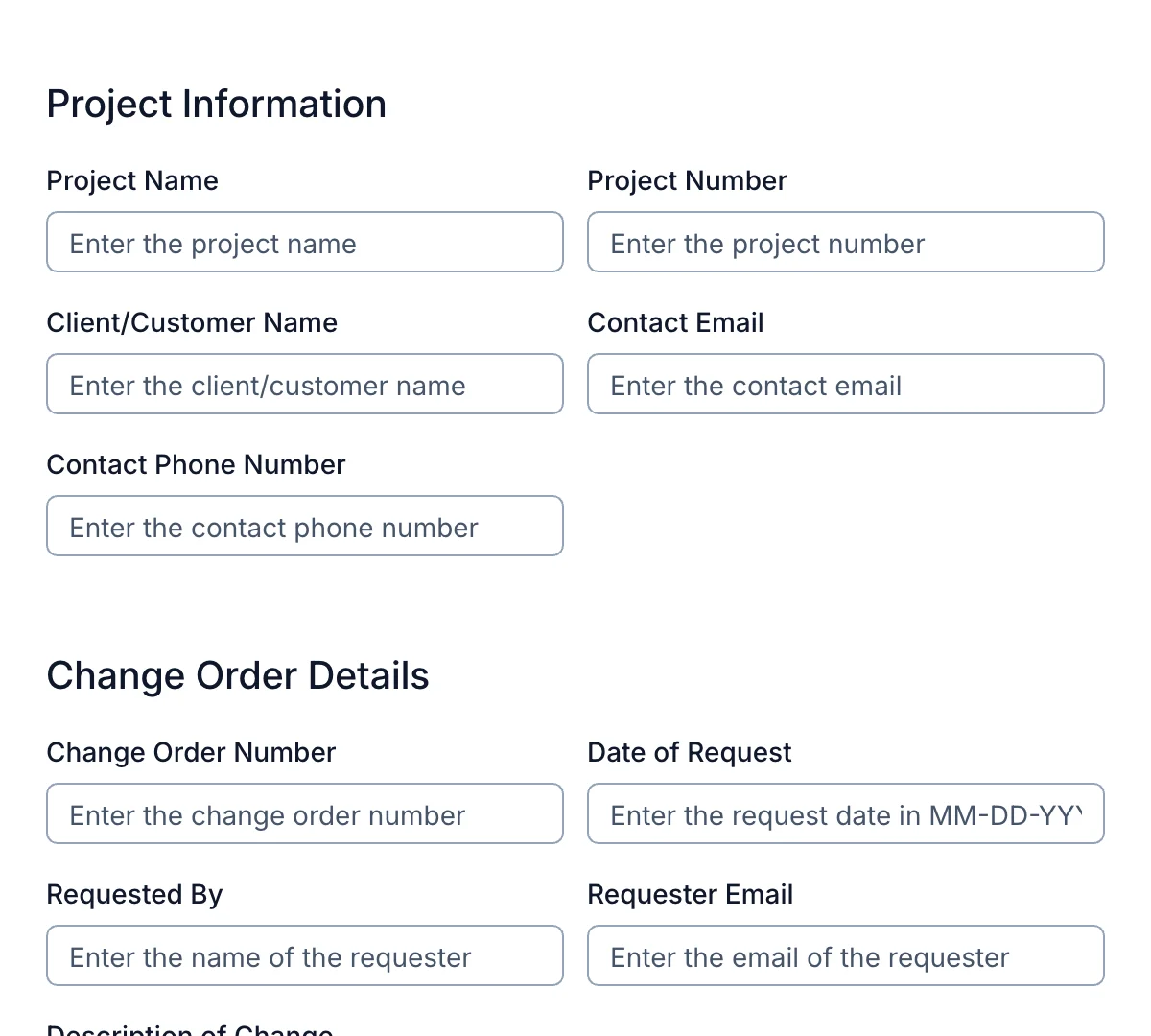This screenshot has width=1151, height=1036.
Task: Select the Change Order Number input
Action: 305,813
